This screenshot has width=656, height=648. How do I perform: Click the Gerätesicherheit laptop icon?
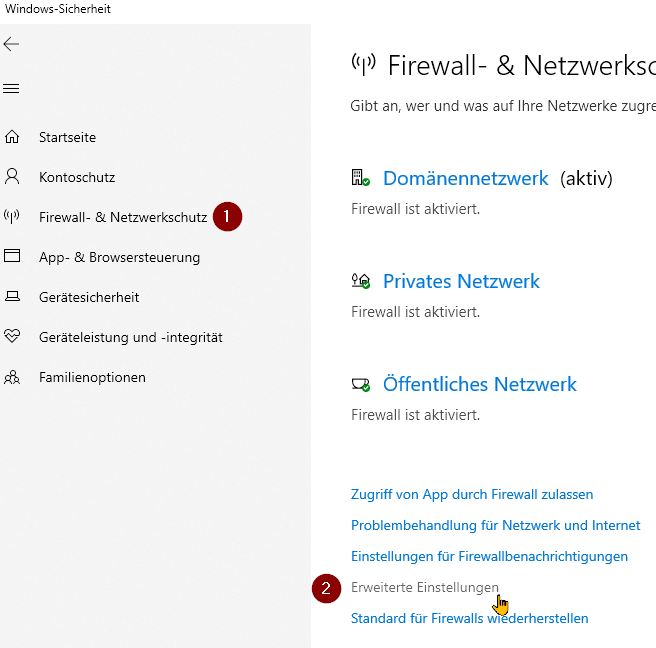pyautogui.click(x=12, y=297)
